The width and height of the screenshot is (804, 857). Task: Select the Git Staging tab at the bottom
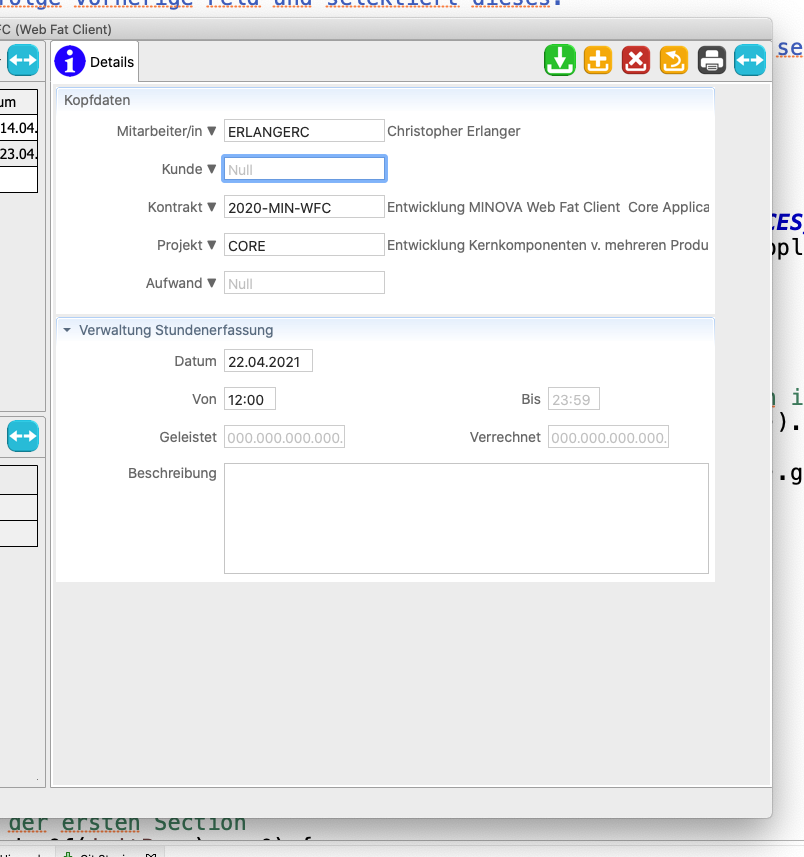coord(105,854)
